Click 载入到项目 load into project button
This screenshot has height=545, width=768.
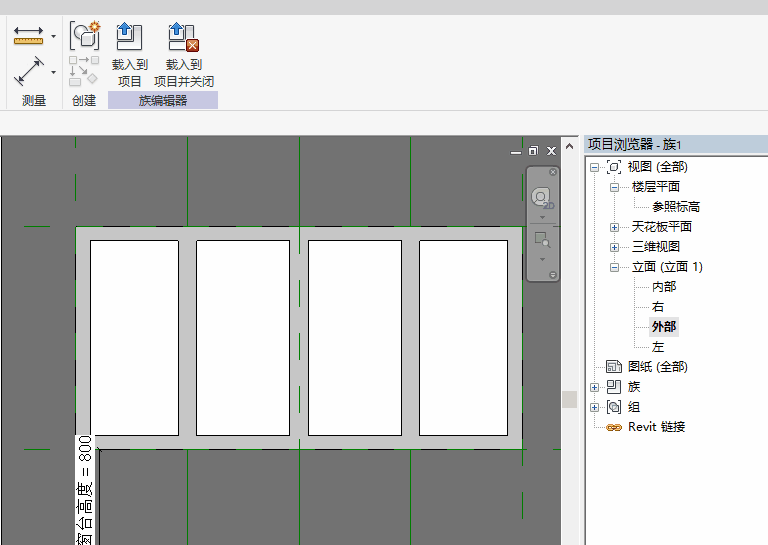point(129,55)
